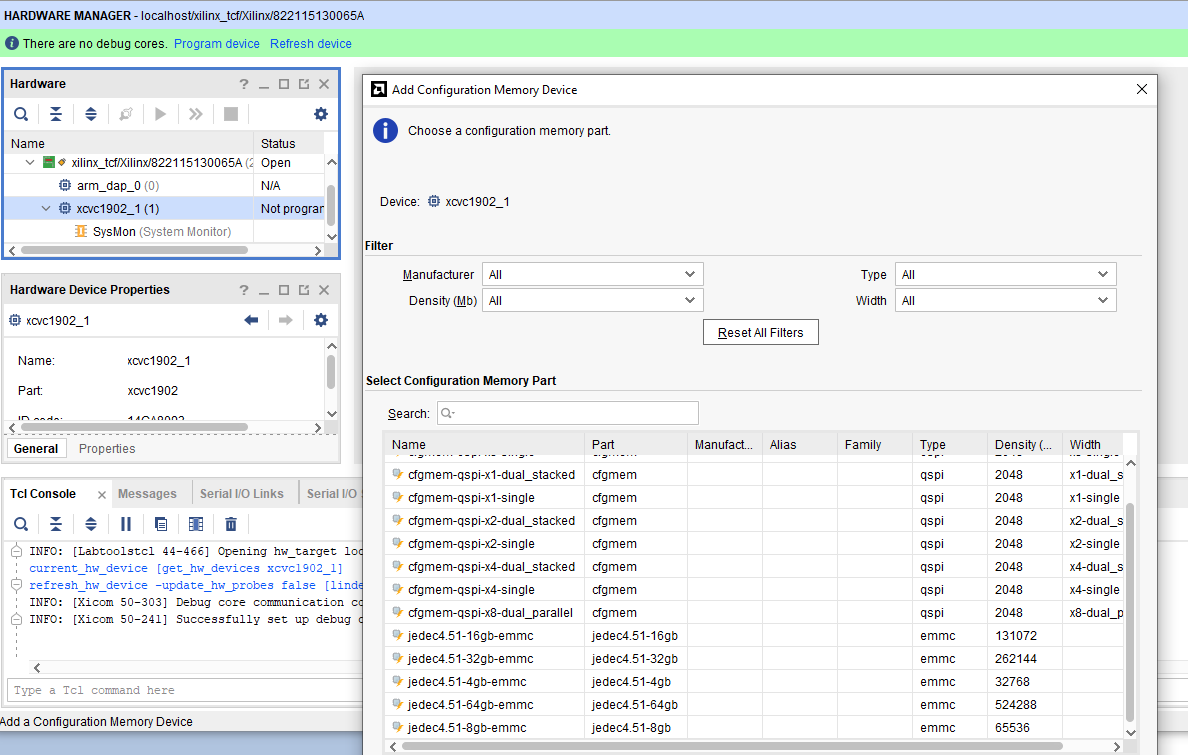Select the search icon in the Tcl Console
The height and width of the screenshot is (755, 1188).
(21, 523)
